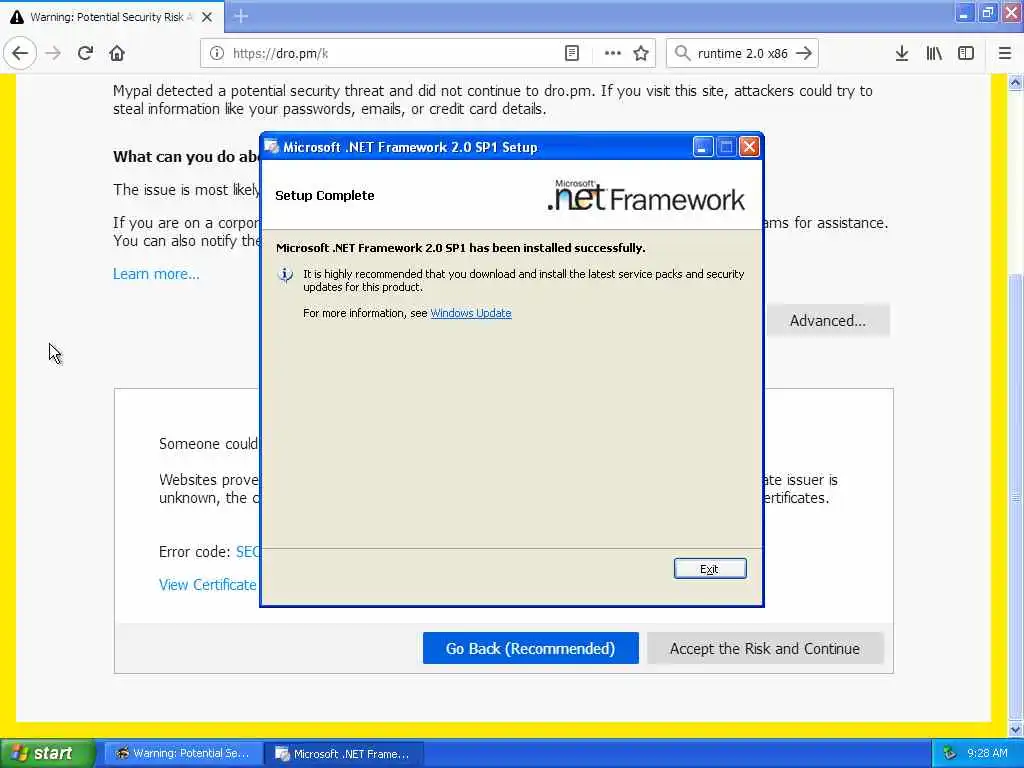Click the Setup Complete heading
Screen dimensions: 1024x768
coord(325,196)
